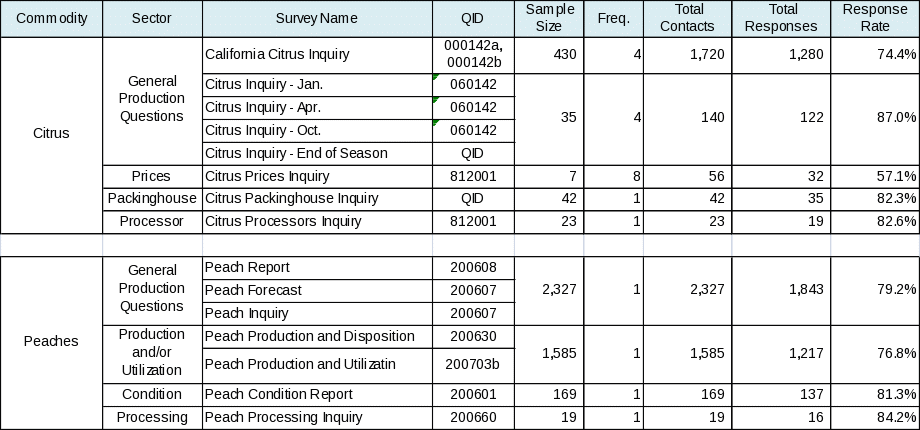920x430 pixels.
Task: Select the Peach Inquiry cell
Action: tap(317, 314)
